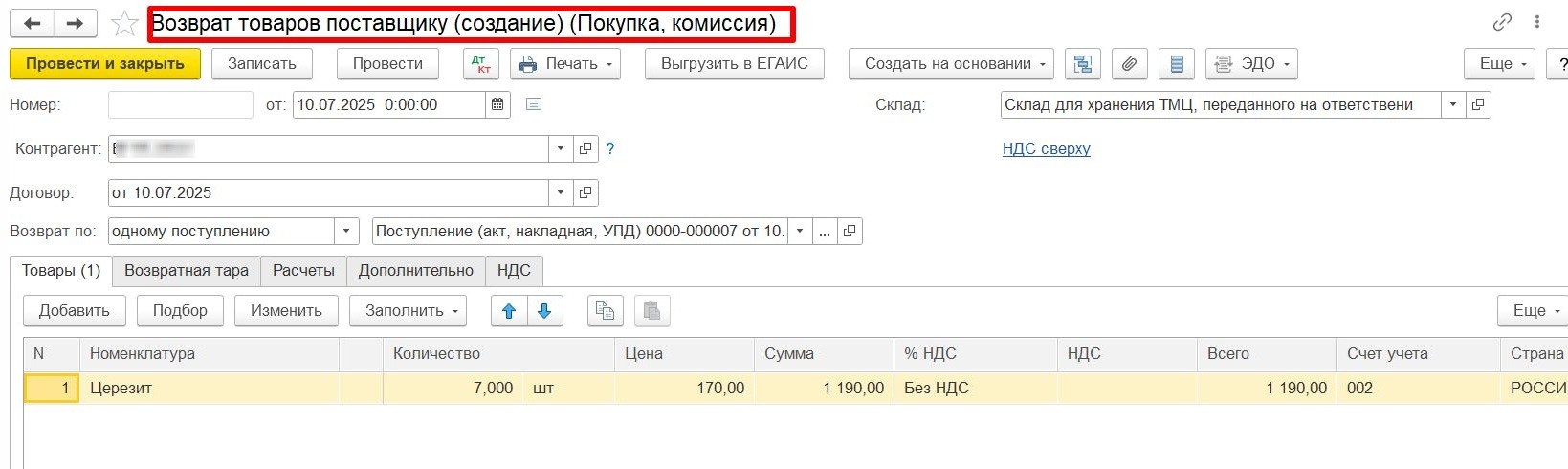Open the НДС сверху link
The height and width of the screenshot is (469, 1568).
click(x=1047, y=149)
